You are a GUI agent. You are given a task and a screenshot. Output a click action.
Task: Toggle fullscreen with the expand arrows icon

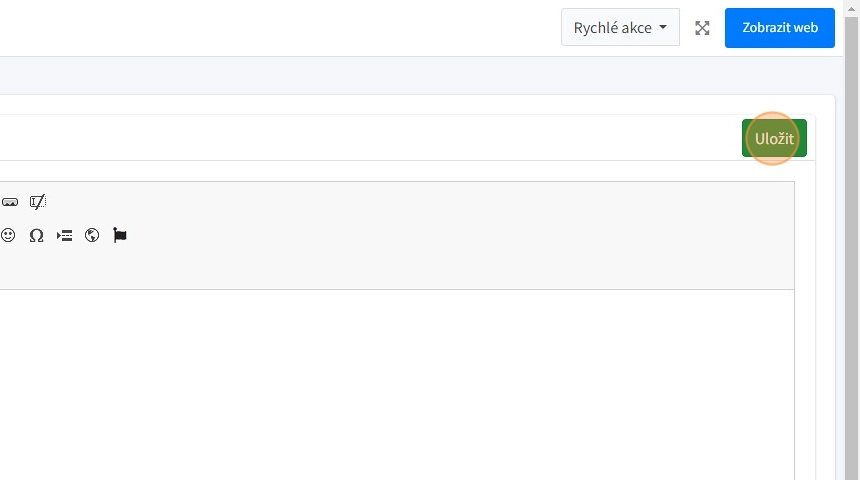702,28
